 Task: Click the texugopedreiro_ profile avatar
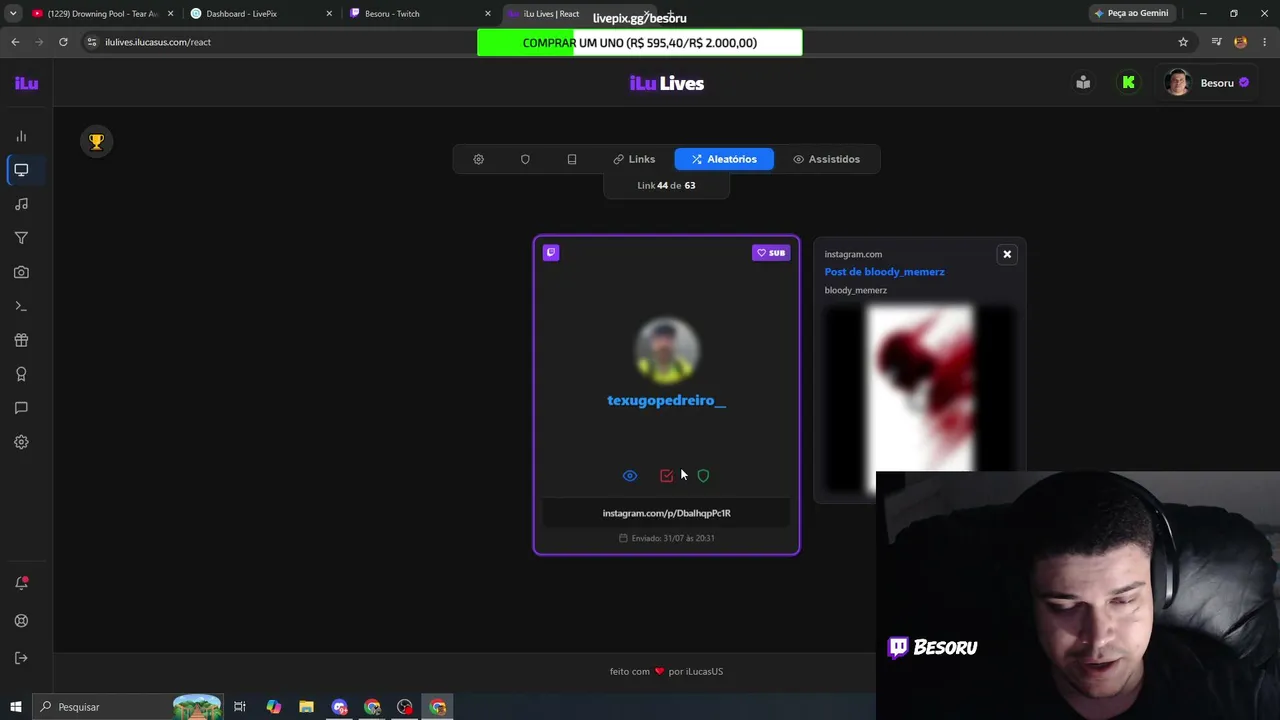667,350
